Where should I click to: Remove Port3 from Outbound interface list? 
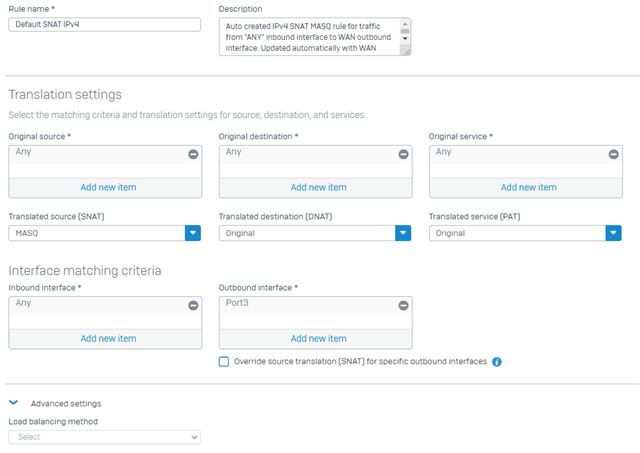coord(403,305)
